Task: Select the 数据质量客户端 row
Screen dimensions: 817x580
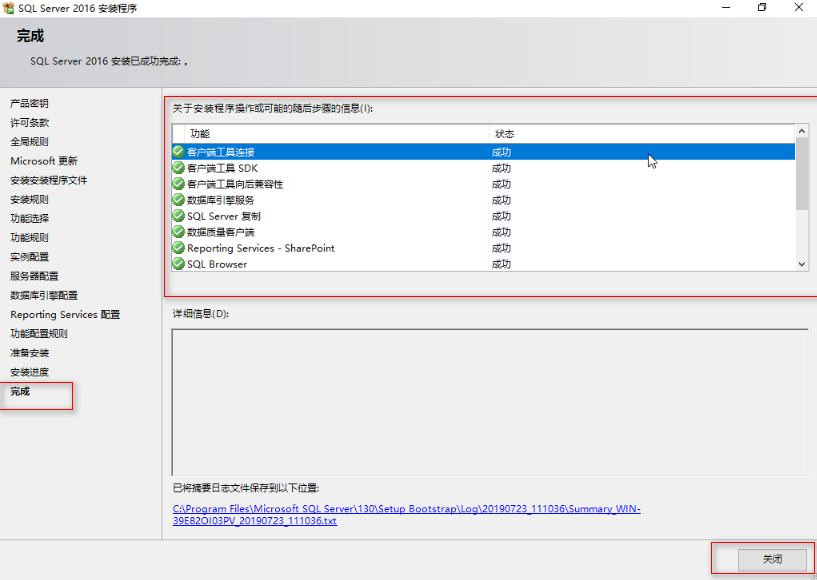Action: pyautogui.click(x=484, y=232)
